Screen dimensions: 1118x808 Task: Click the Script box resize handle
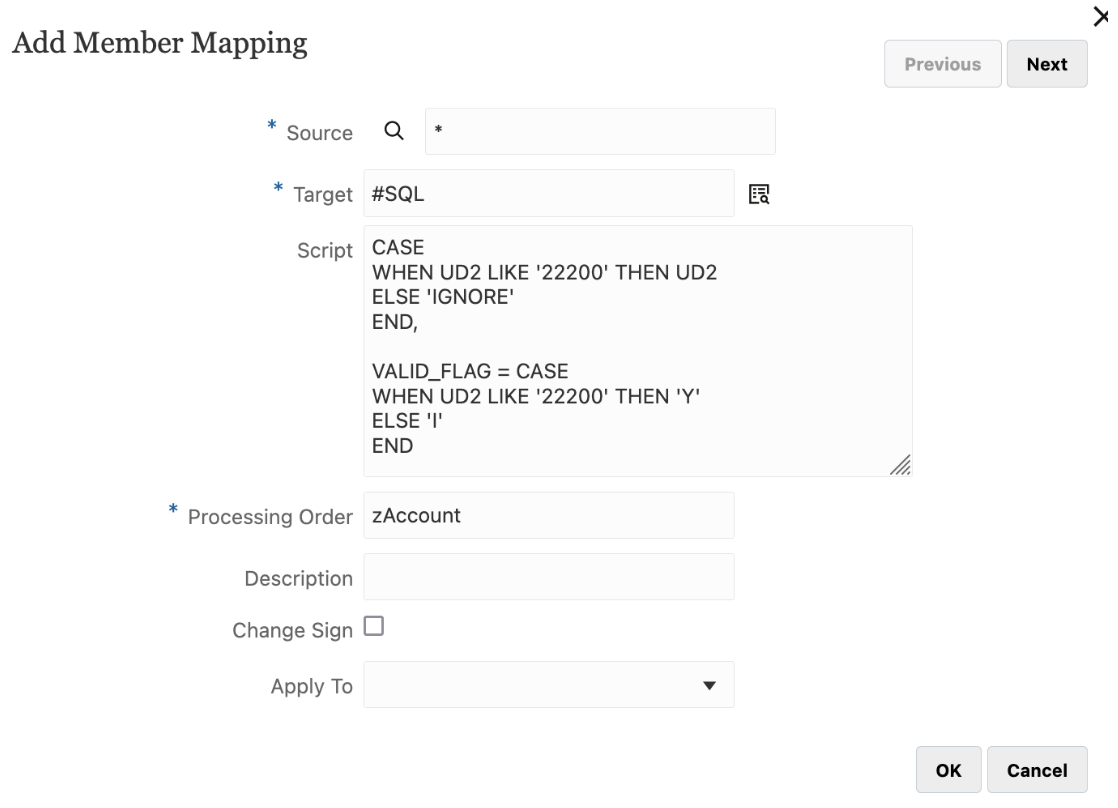point(900,464)
